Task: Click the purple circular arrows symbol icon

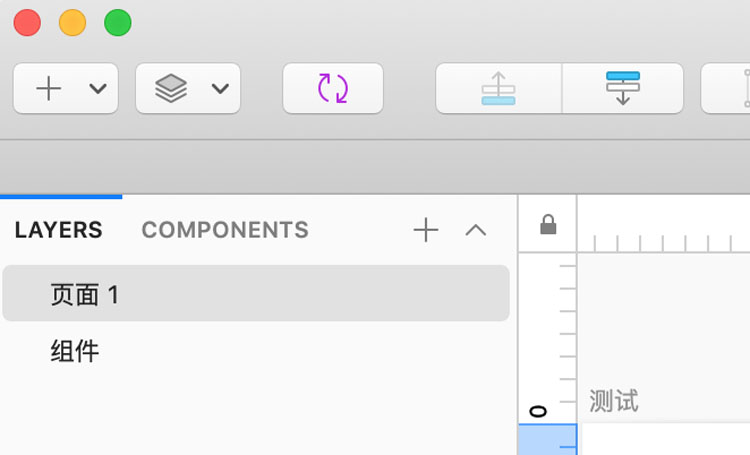Action: coord(333,89)
